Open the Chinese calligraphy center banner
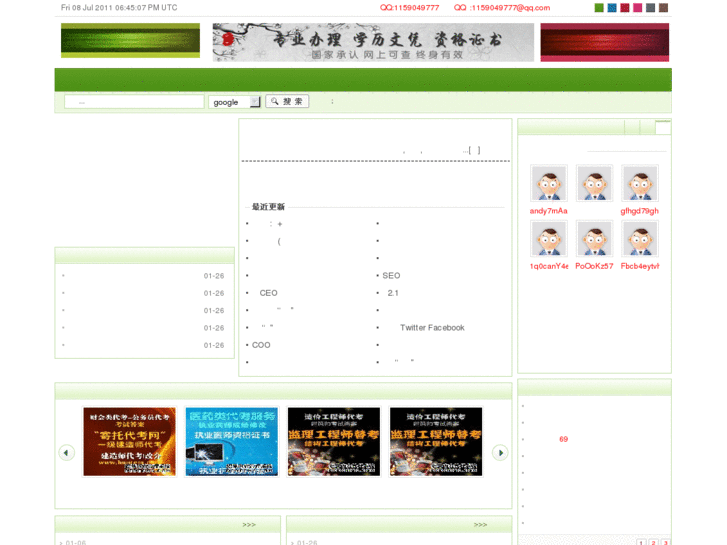The width and height of the screenshot is (727, 545). pyautogui.click(x=373, y=42)
